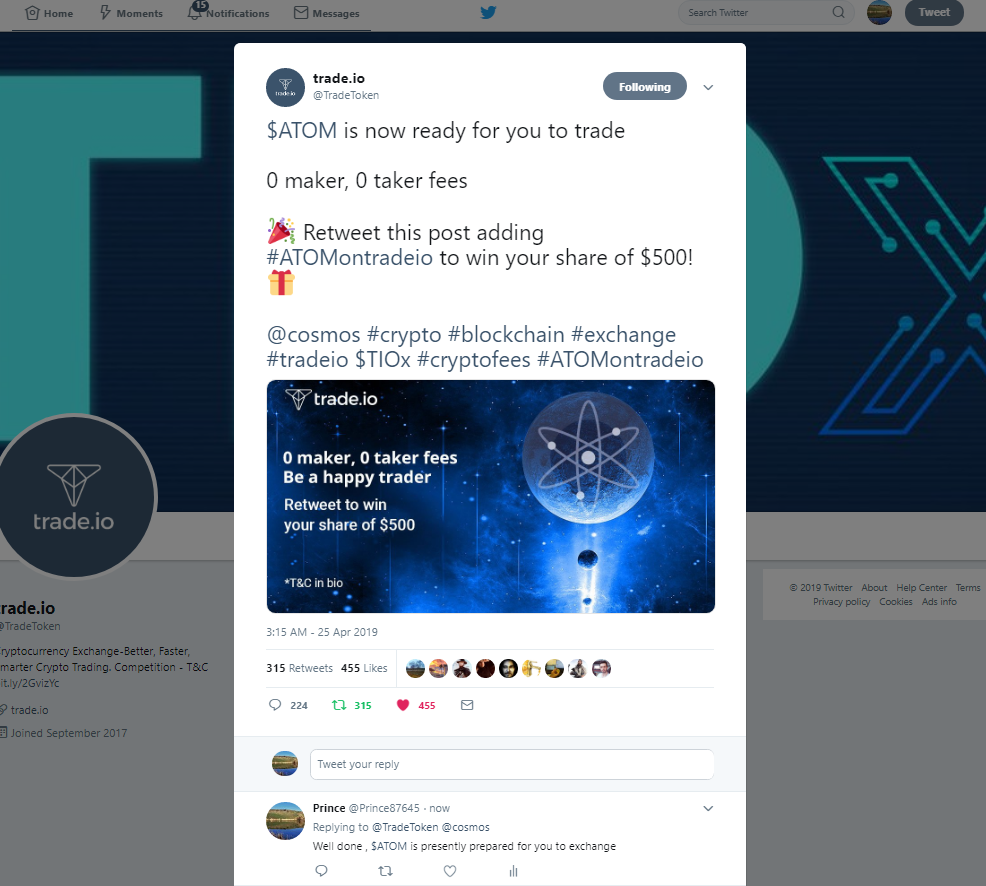Viewport: 986px width, 886px height.
Task: Click the Tweet compose button
Action: (934, 13)
